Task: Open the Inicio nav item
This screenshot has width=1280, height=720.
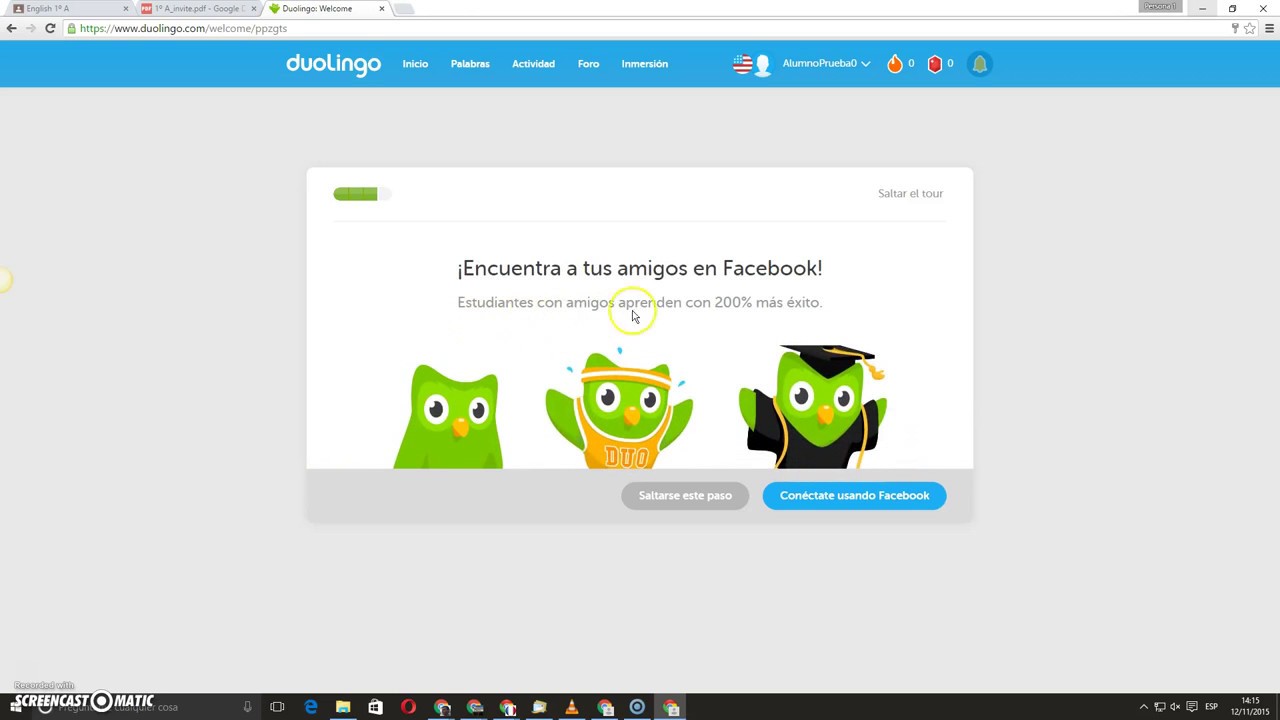Action: pyautogui.click(x=415, y=64)
